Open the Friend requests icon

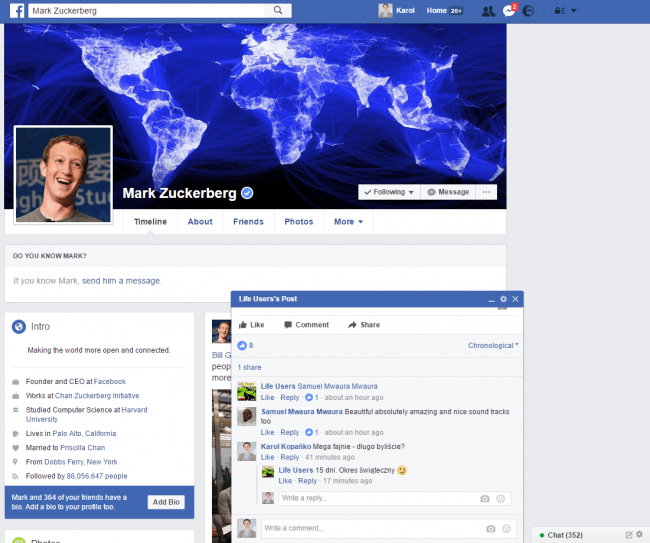pyautogui.click(x=488, y=11)
